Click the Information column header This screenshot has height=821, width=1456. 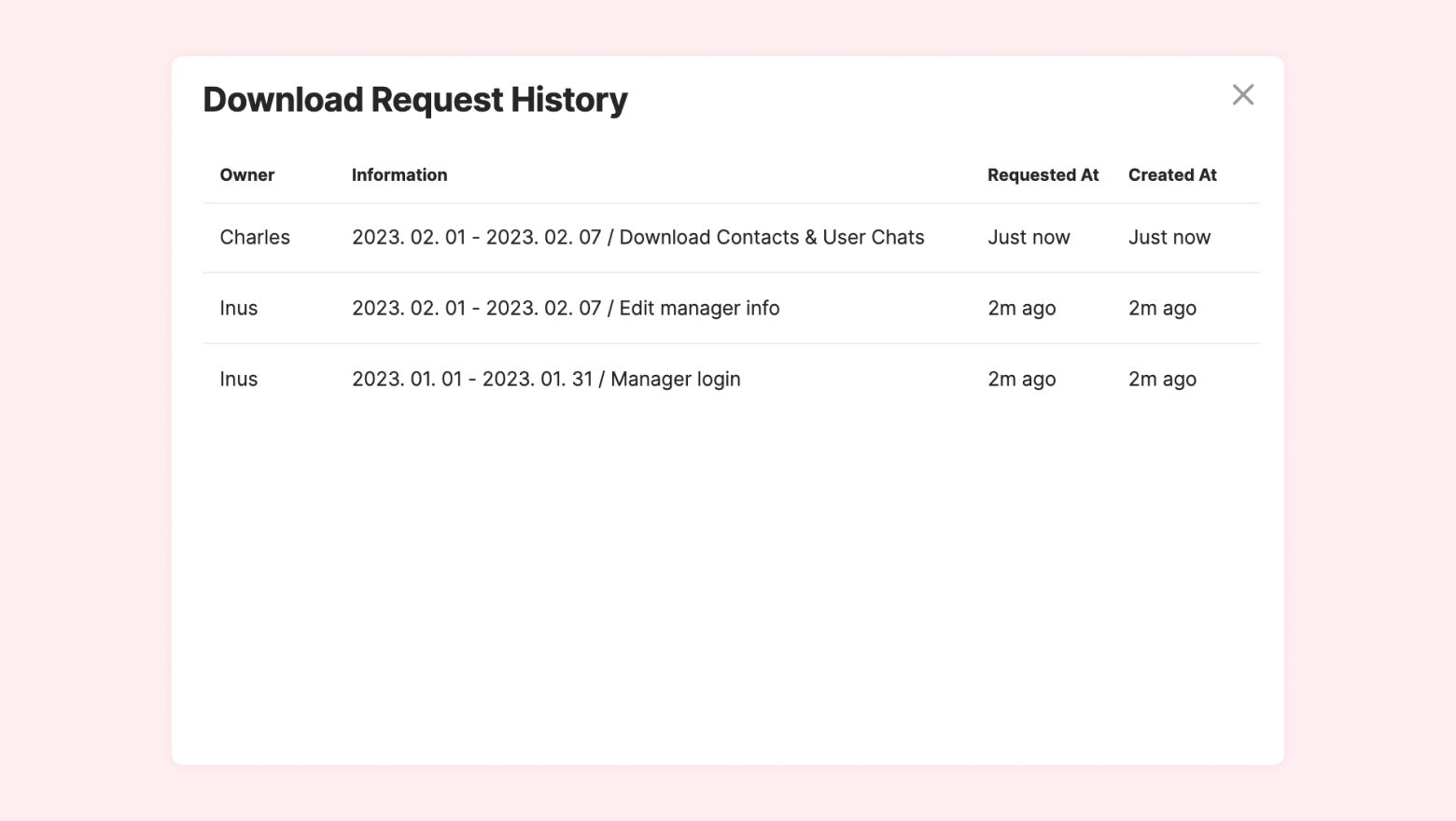[x=399, y=175]
